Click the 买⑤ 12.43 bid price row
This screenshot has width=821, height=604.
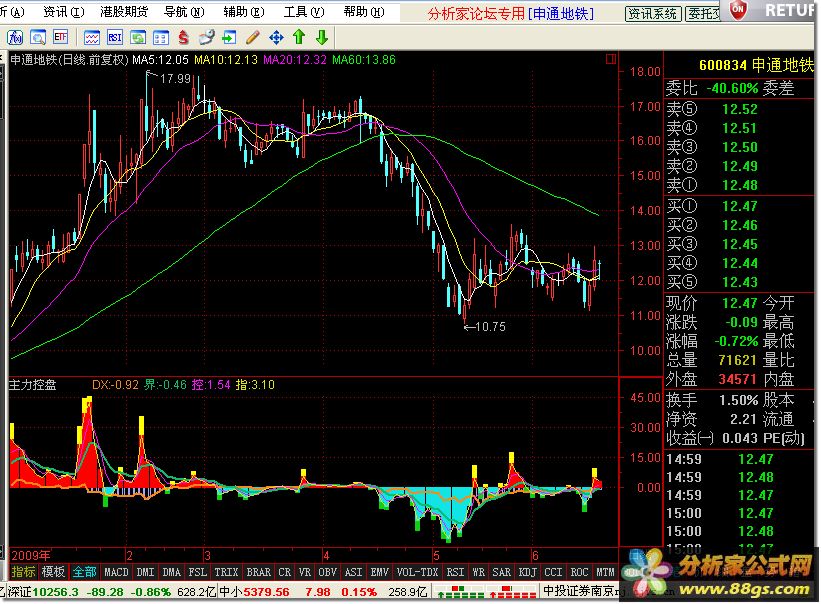tap(712, 282)
